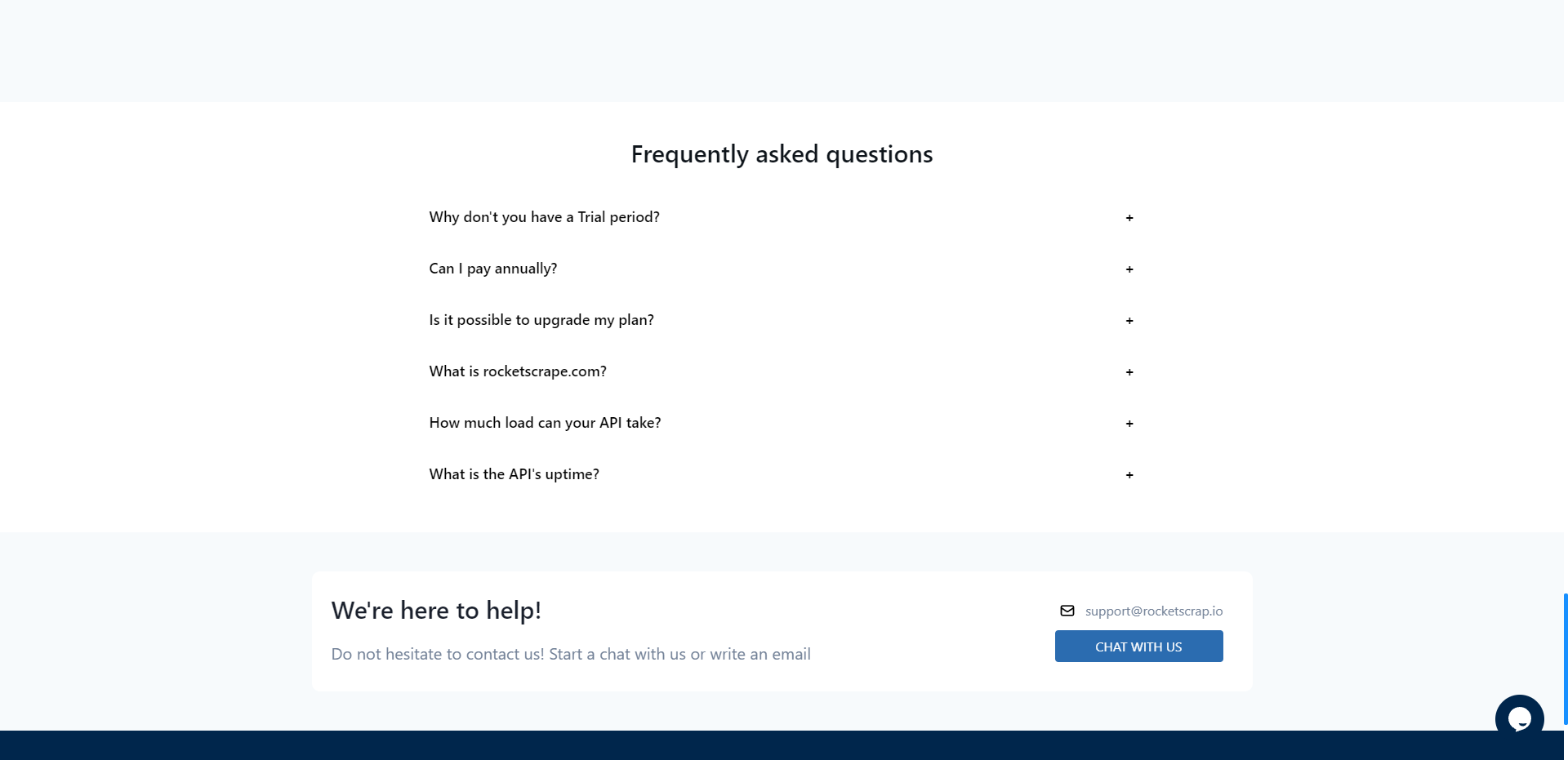Click the 'Frequently asked questions' heading
This screenshot has width=1568, height=760.
click(782, 154)
